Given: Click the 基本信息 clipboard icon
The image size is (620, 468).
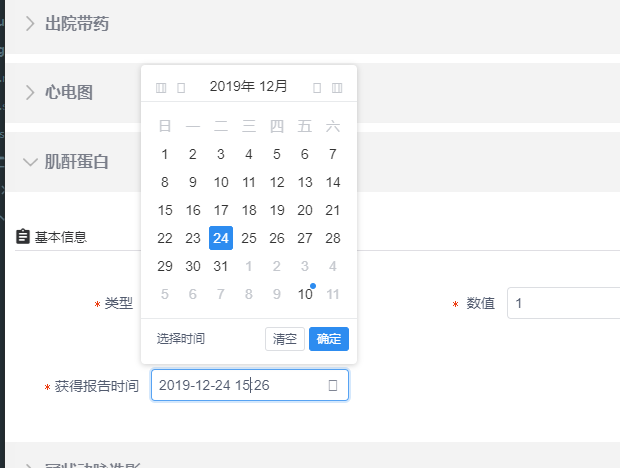Looking at the screenshot, I should tap(23, 236).
